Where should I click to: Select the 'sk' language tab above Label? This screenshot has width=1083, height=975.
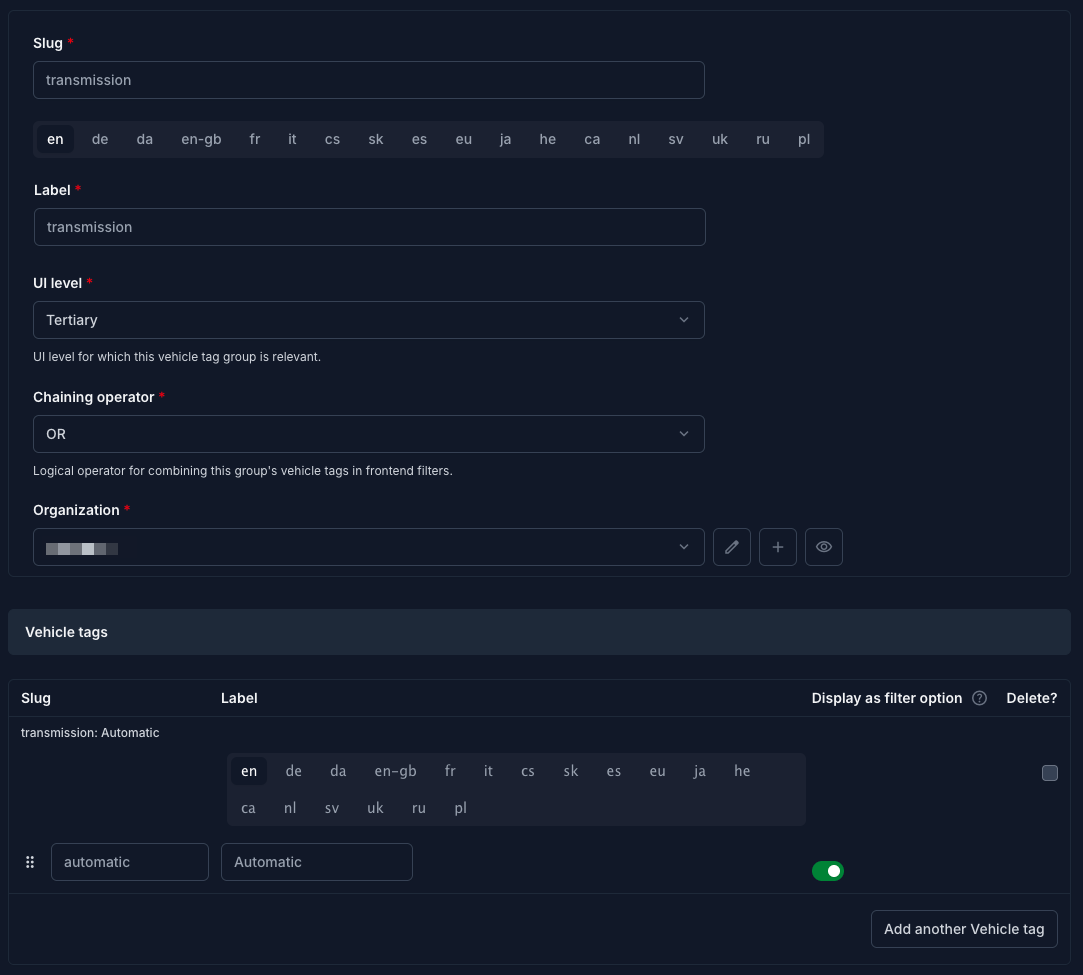click(376, 139)
